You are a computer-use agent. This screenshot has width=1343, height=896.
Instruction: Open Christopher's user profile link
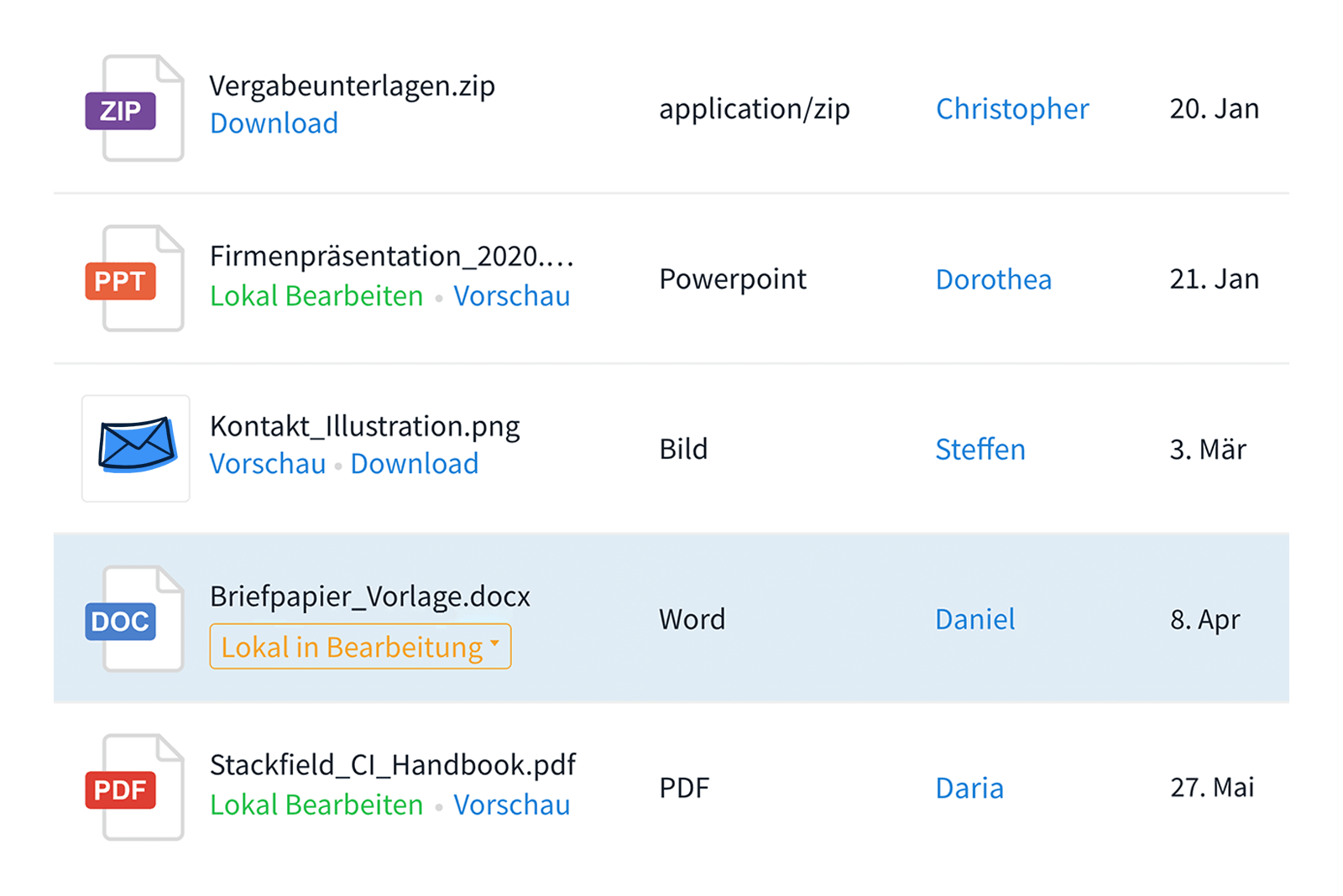(x=1012, y=109)
